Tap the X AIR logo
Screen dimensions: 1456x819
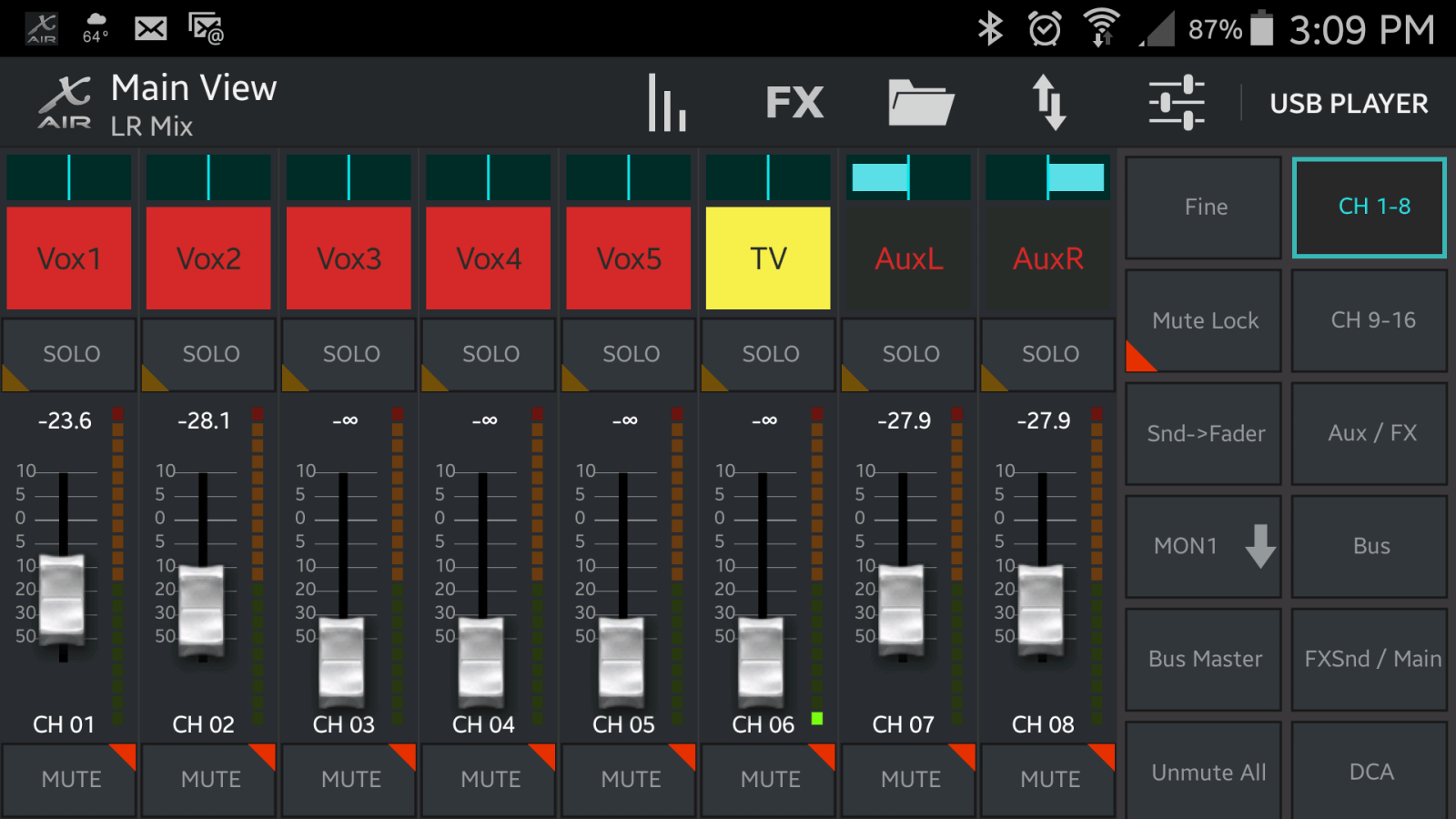pyautogui.click(x=66, y=102)
